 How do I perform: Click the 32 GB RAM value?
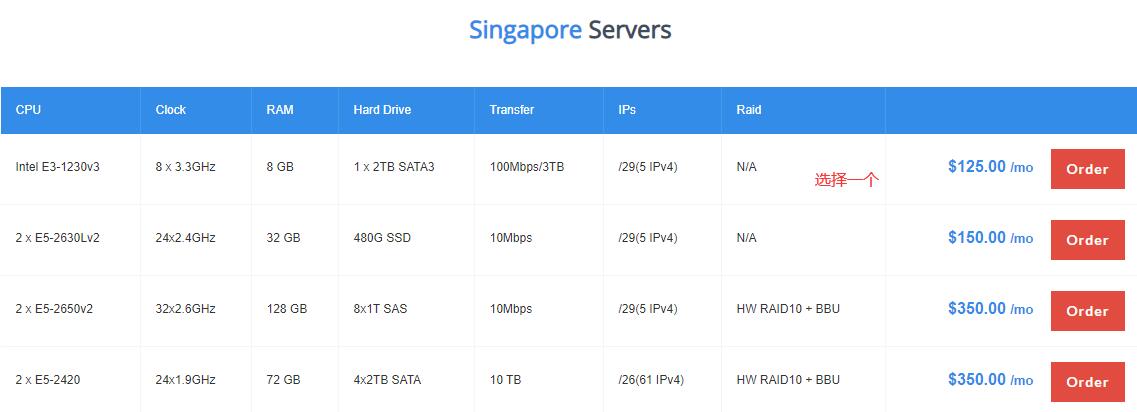tap(284, 238)
